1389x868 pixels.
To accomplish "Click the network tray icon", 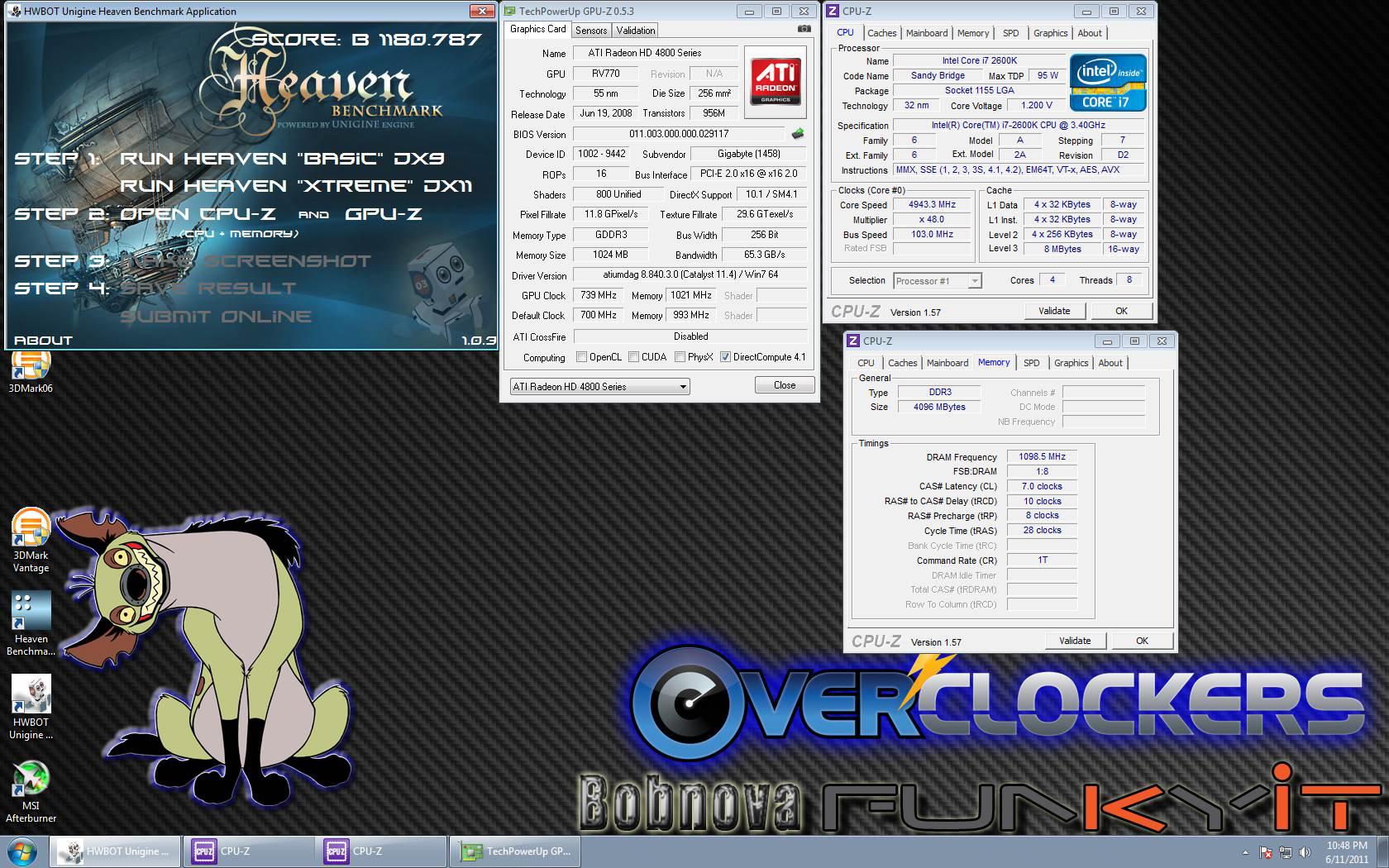I will point(1286,852).
